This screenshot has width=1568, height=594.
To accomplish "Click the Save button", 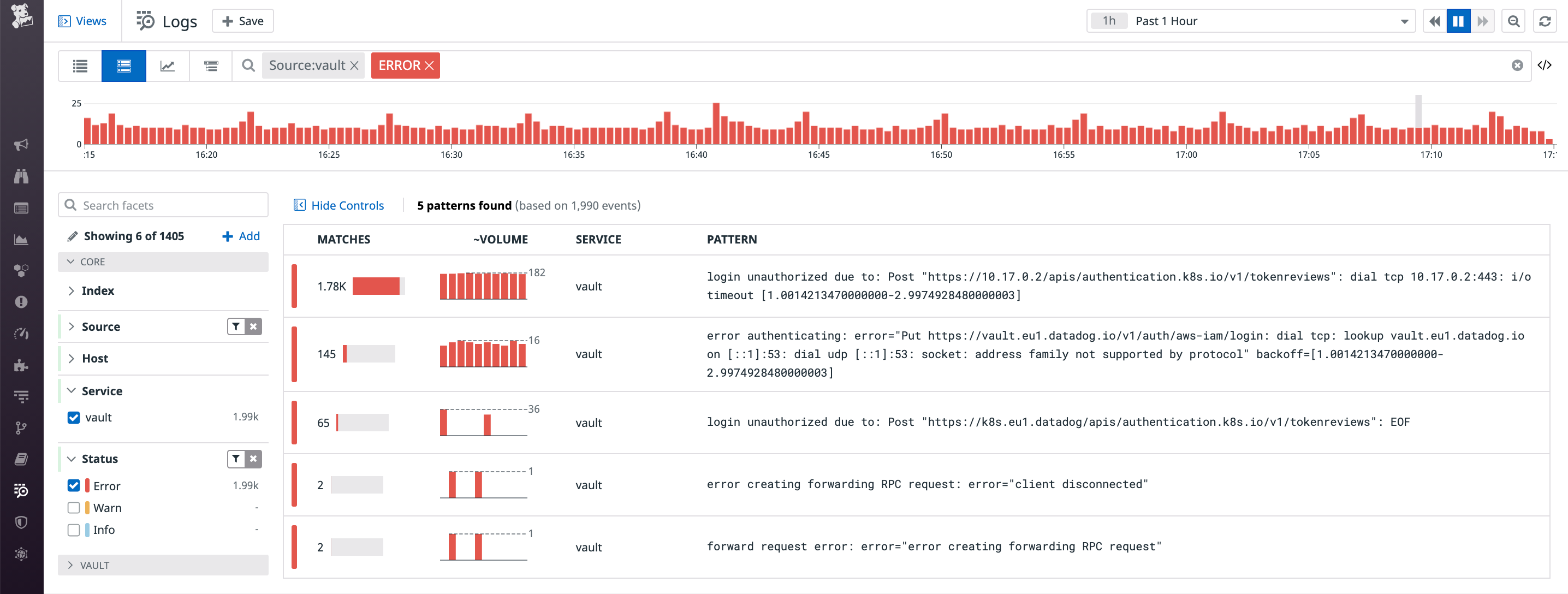I will [x=242, y=20].
